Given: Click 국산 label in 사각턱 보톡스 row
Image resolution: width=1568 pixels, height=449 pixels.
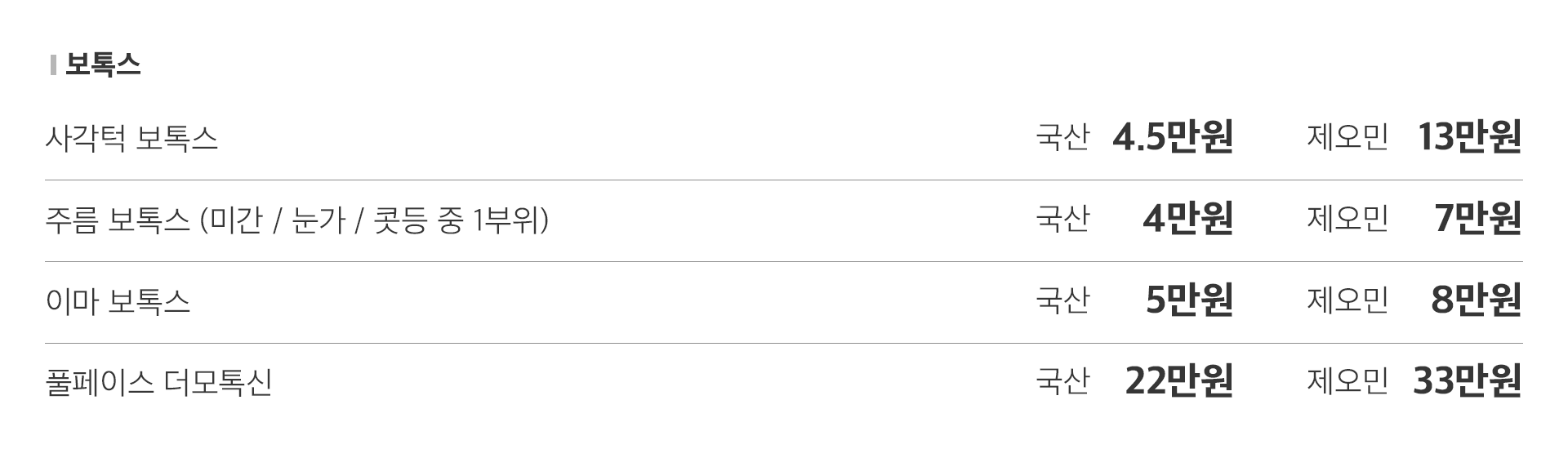Looking at the screenshot, I should 1062,137.
